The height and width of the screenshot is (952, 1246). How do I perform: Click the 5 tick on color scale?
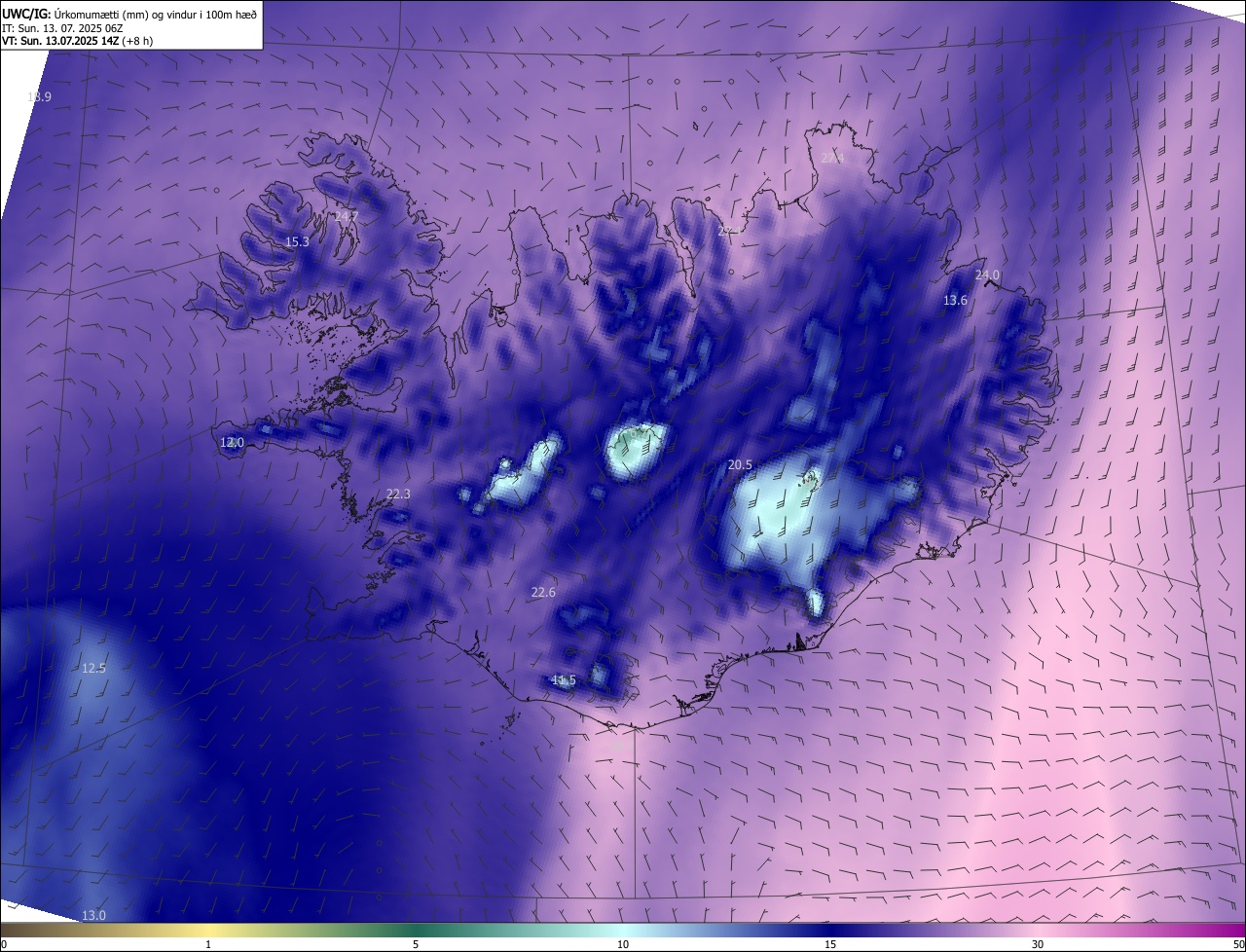(x=416, y=944)
